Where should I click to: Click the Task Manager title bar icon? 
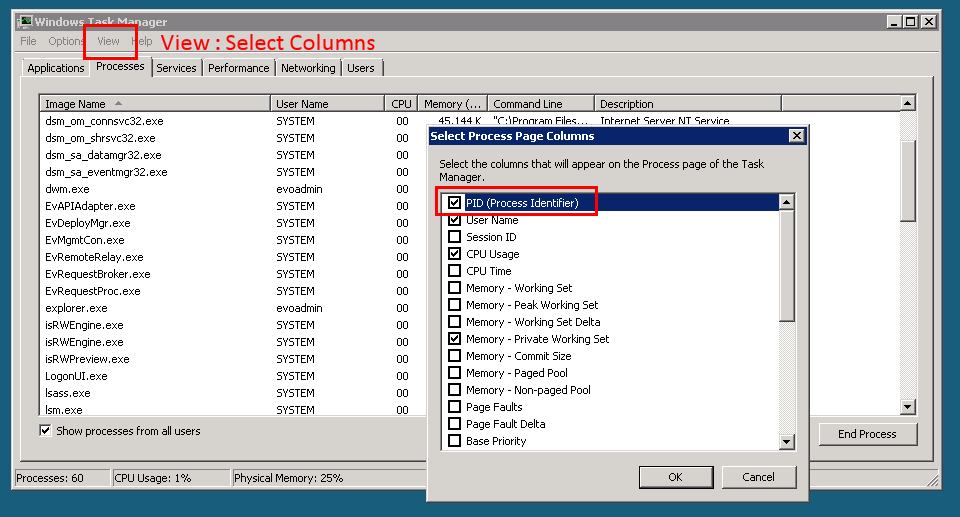click(x=26, y=21)
